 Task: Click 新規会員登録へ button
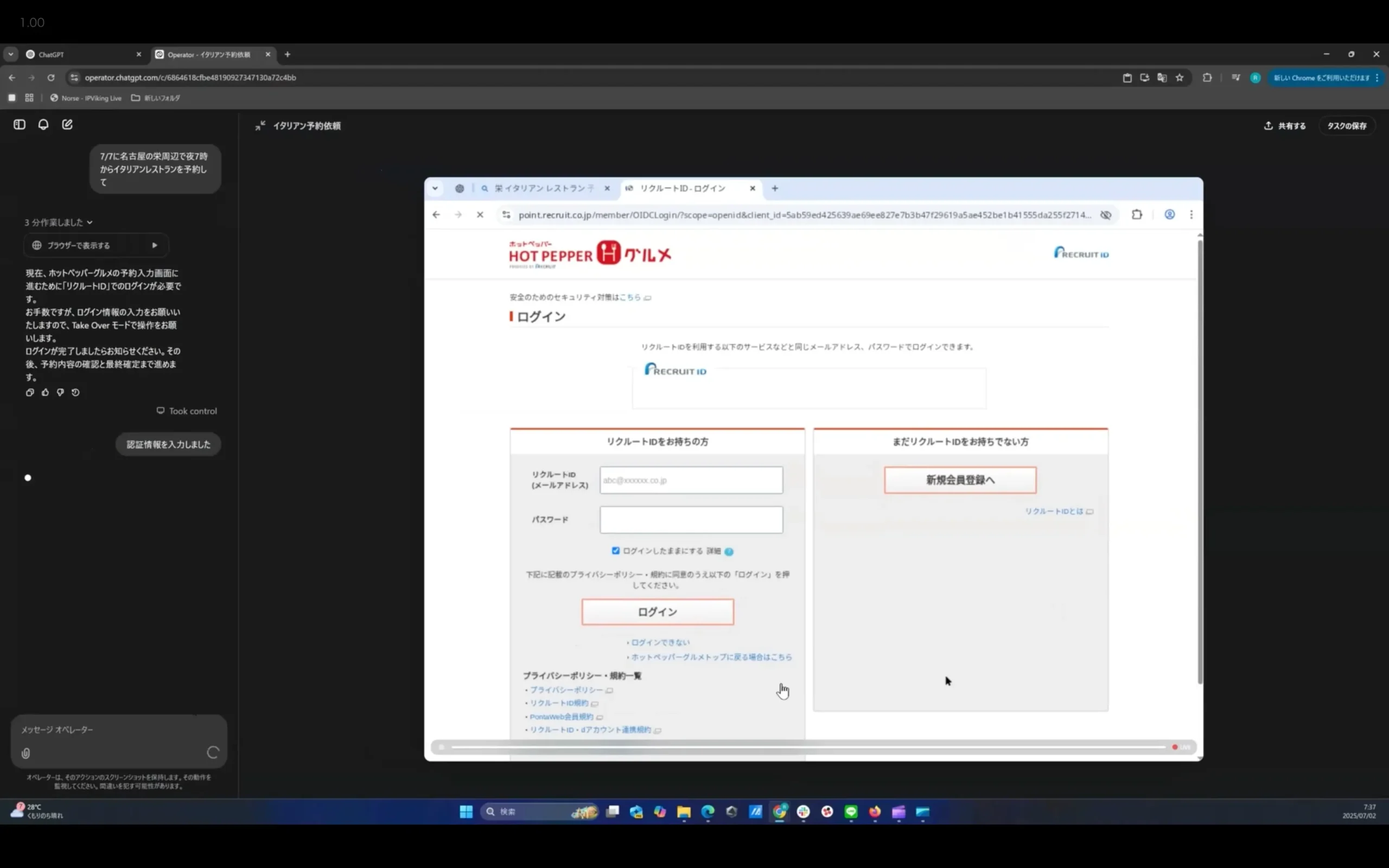point(960,480)
